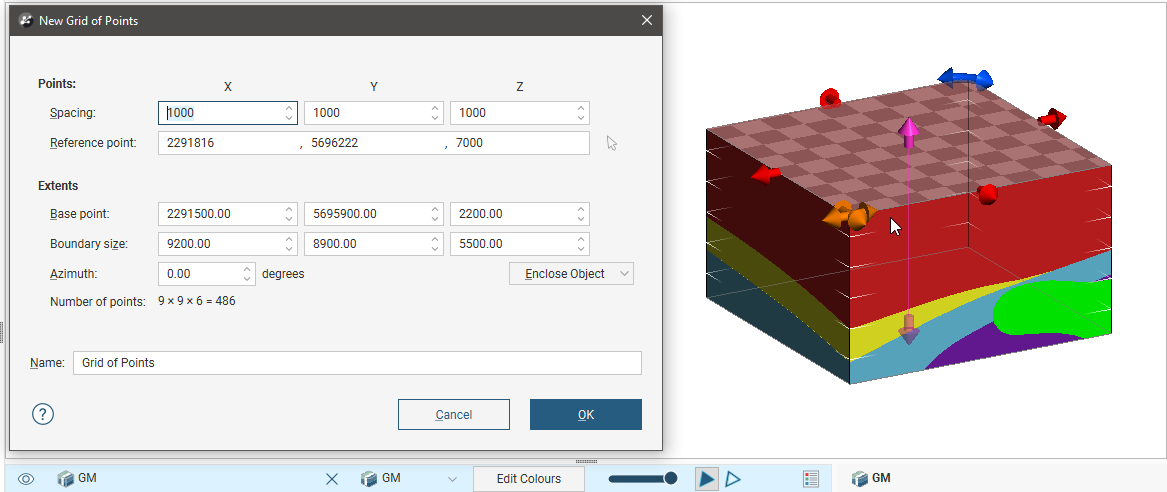The image size is (1167, 492).
Task: Click the filled play-arrow icon for GM
Action: pyautogui.click(x=707, y=479)
